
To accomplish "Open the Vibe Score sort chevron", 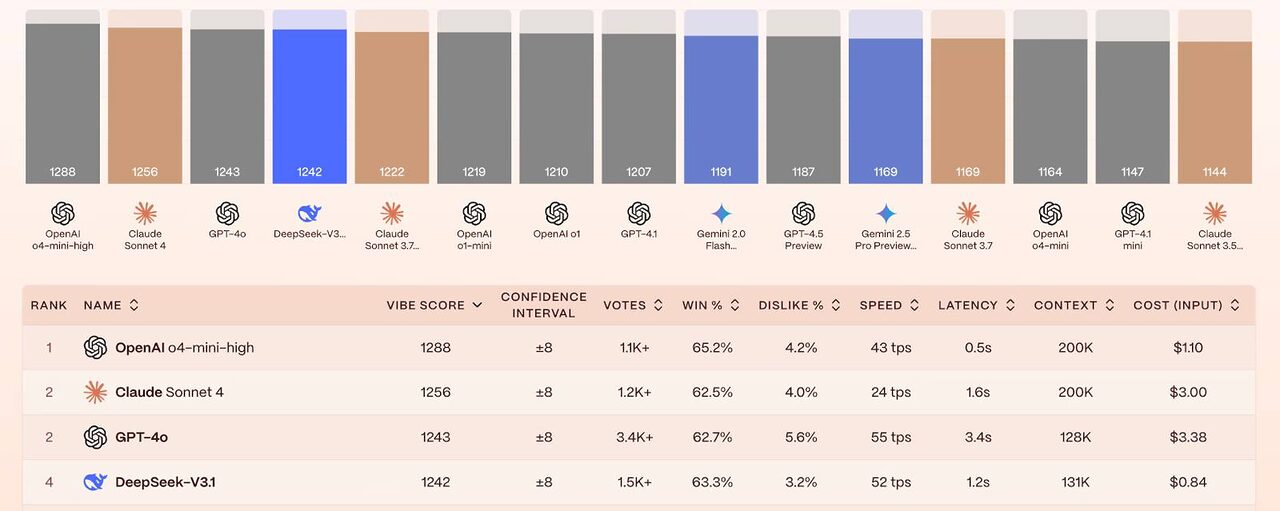I will click(x=478, y=305).
